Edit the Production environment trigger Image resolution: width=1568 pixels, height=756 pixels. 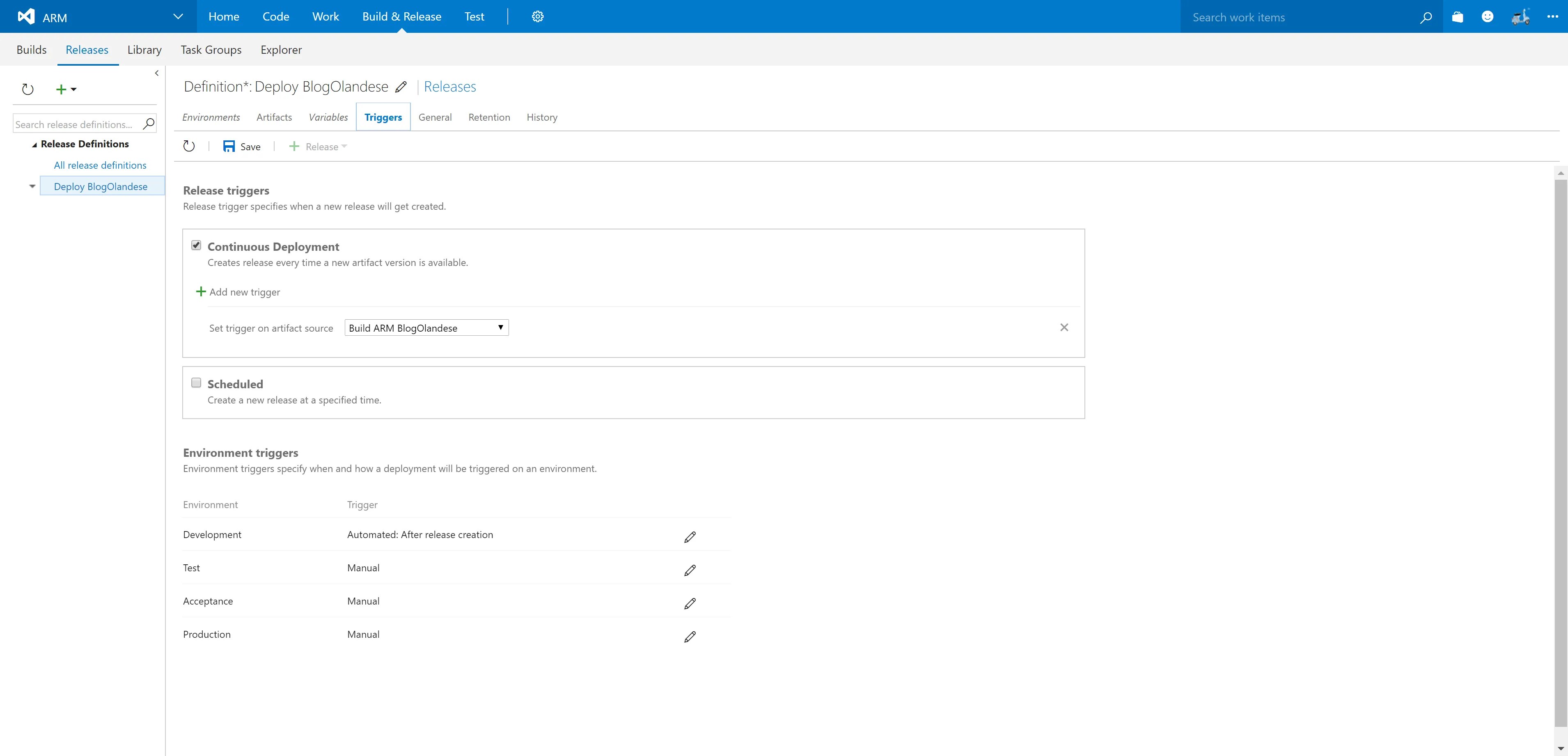690,637
